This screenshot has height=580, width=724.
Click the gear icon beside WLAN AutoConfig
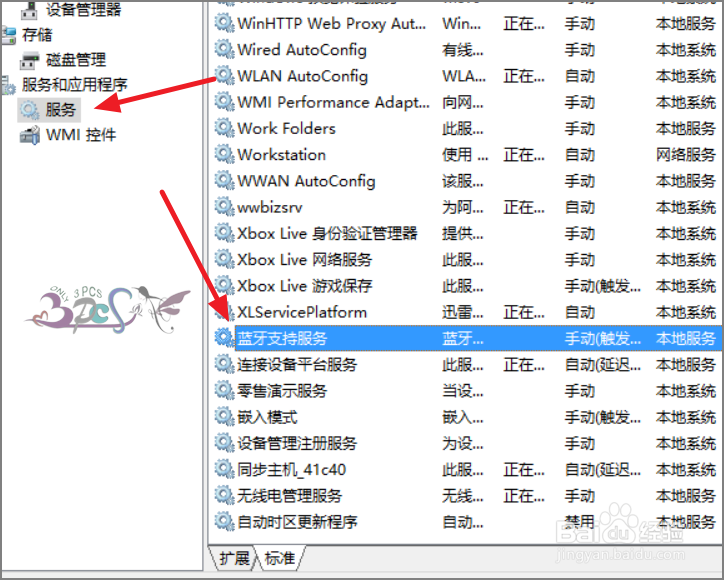224,76
